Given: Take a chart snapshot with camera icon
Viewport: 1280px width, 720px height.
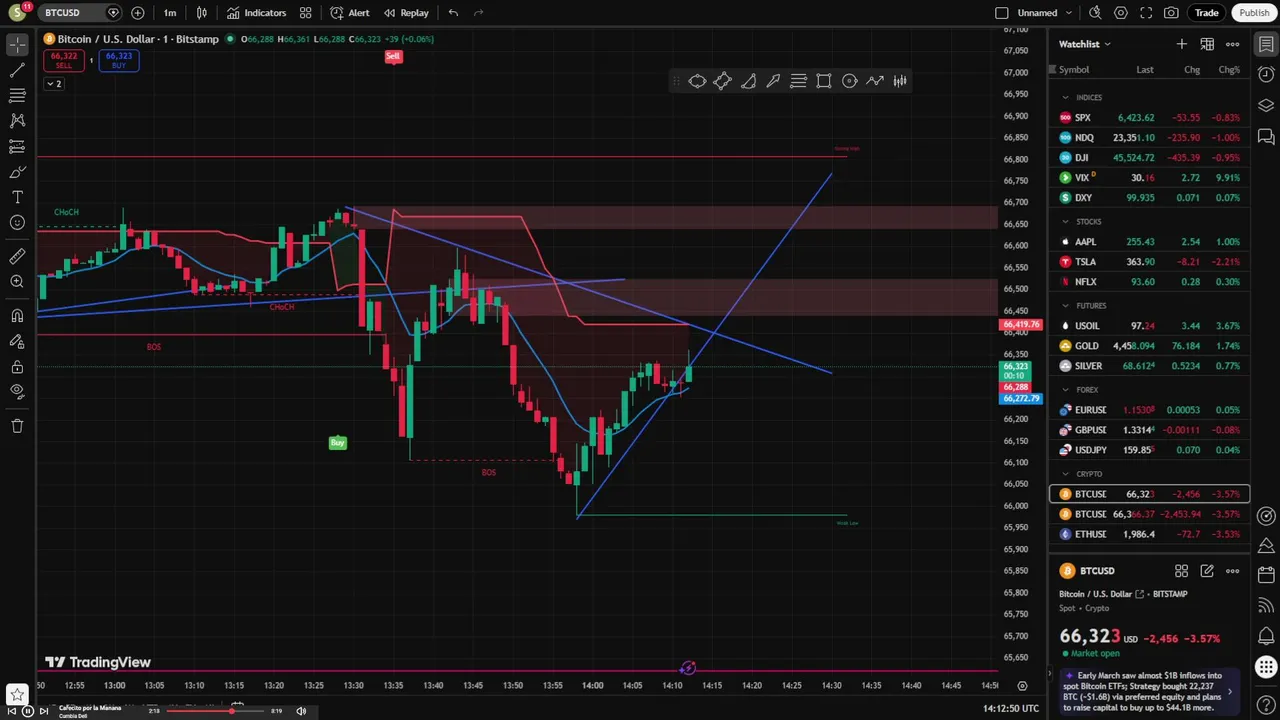Looking at the screenshot, I should [1171, 13].
